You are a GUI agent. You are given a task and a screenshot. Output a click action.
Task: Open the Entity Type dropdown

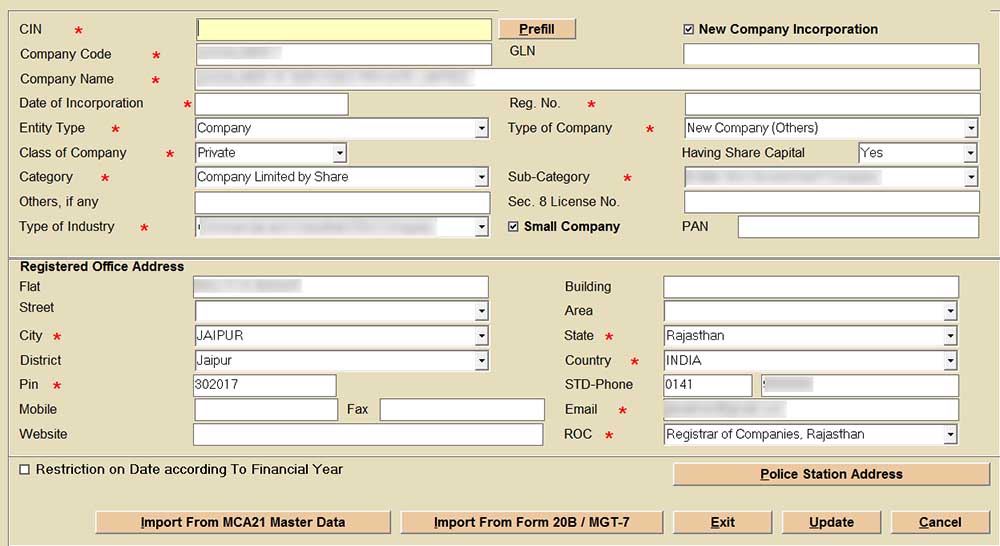point(481,128)
